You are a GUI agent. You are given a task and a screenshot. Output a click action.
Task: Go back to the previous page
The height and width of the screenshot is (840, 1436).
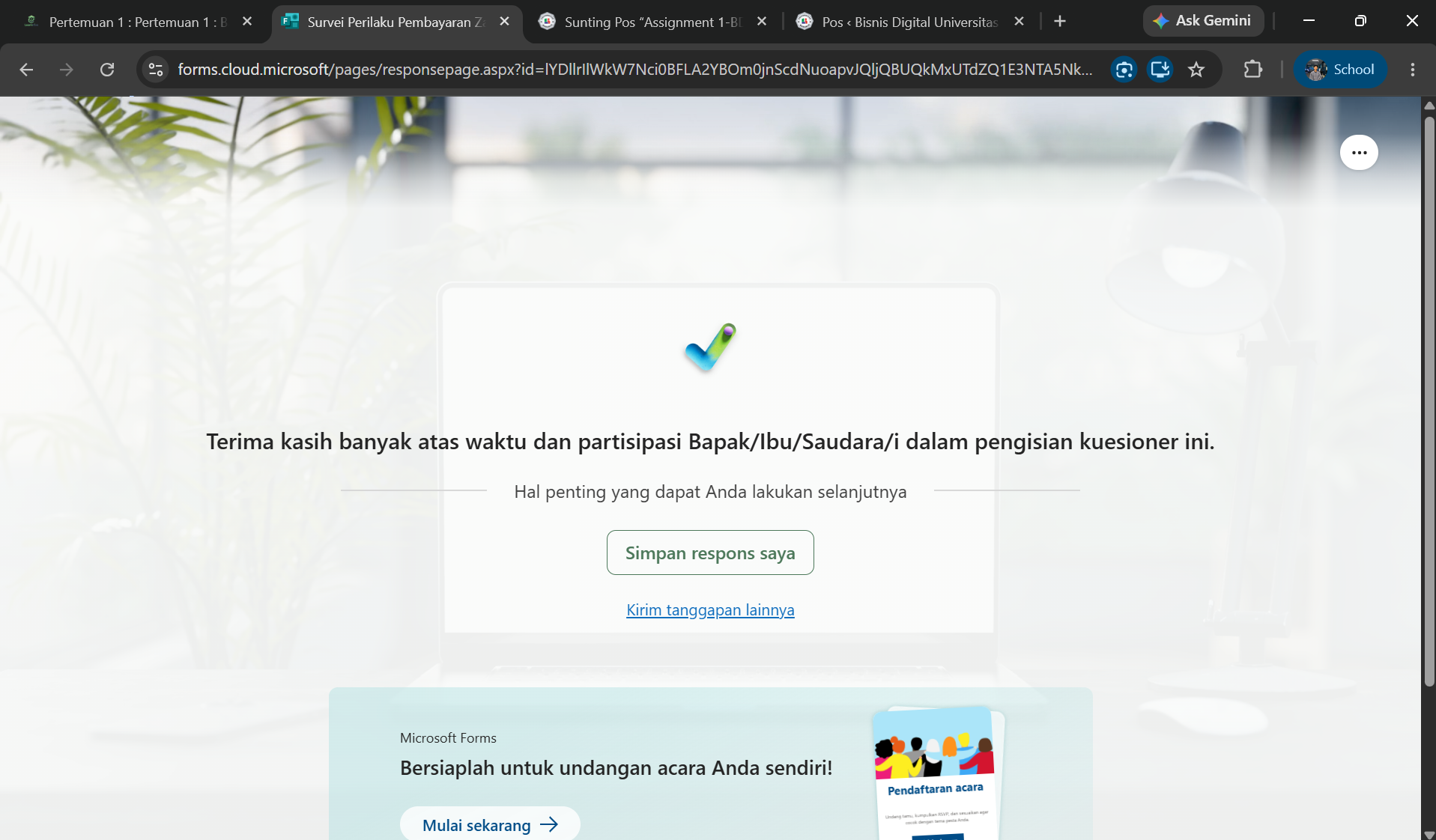(x=26, y=70)
